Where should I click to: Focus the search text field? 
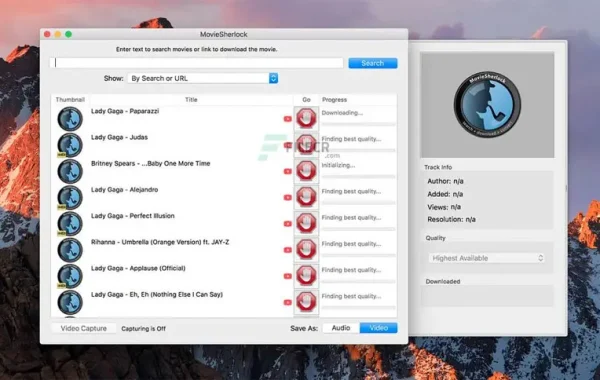pos(197,63)
